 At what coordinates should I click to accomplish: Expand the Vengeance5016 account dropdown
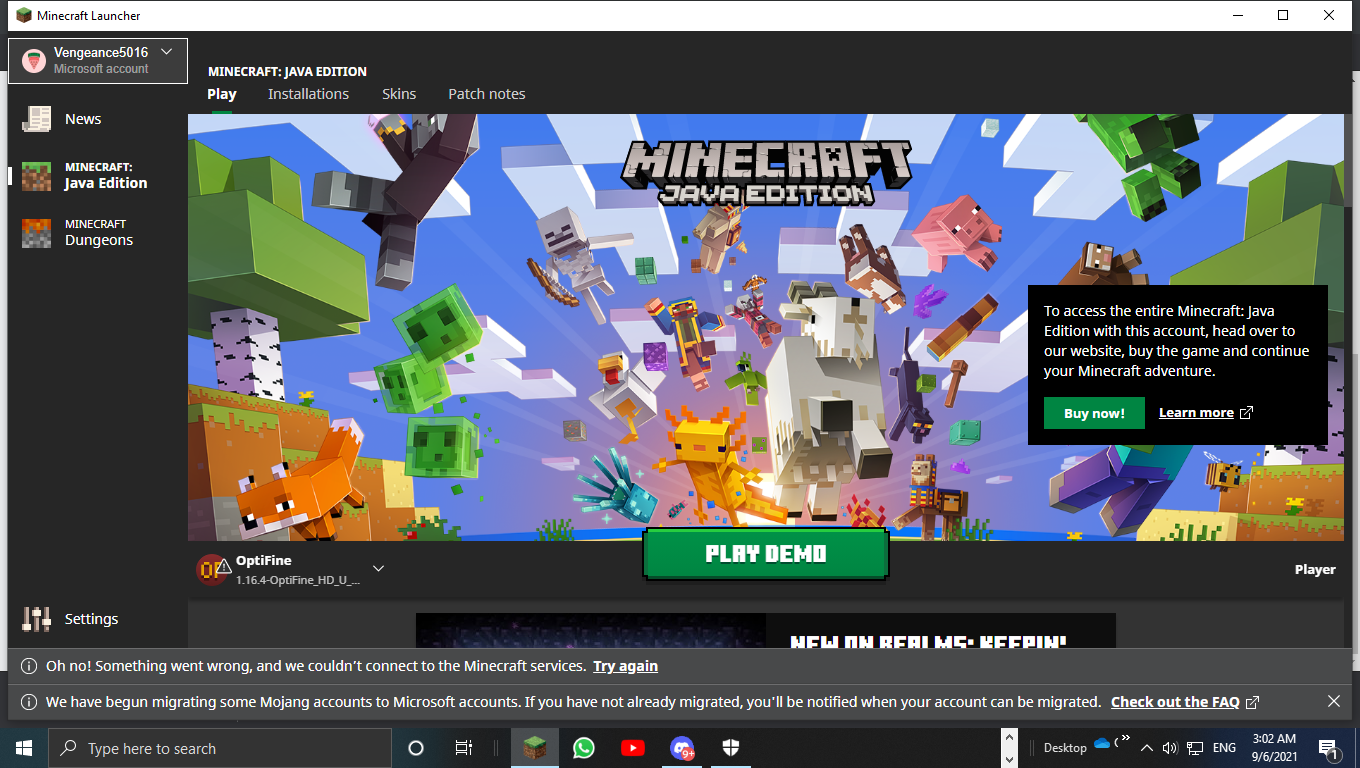point(166,52)
